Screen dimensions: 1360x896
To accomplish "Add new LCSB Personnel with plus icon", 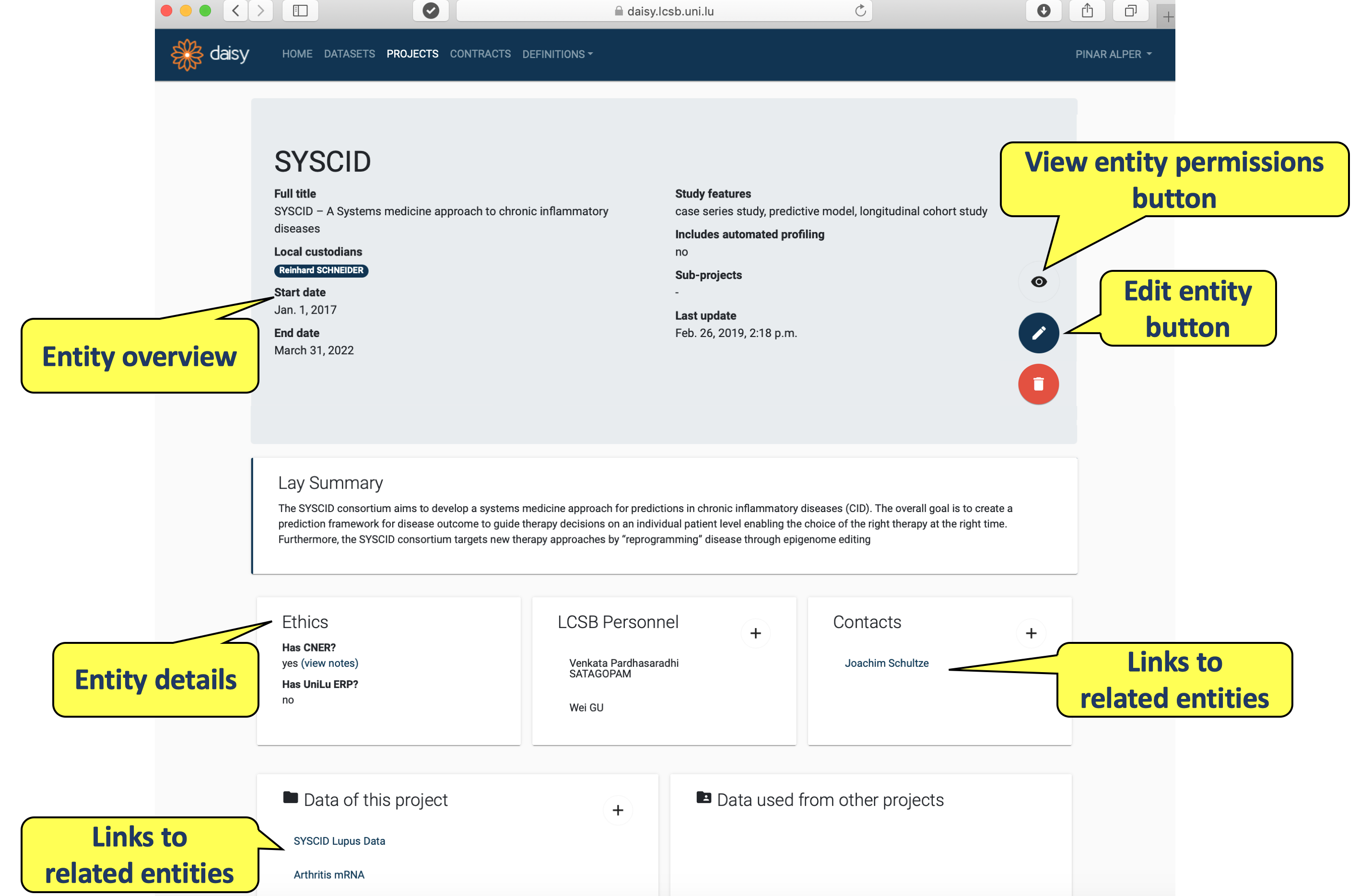I will click(755, 633).
